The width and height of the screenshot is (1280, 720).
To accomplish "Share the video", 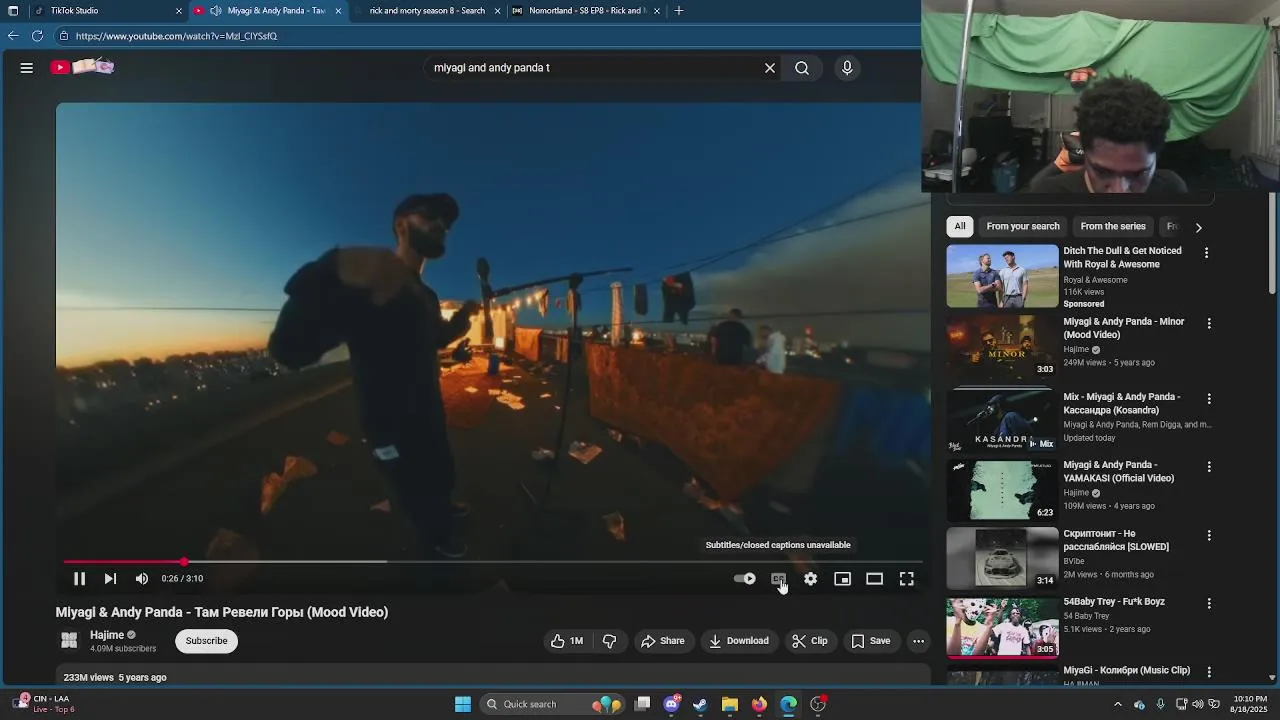I will coord(663,641).
